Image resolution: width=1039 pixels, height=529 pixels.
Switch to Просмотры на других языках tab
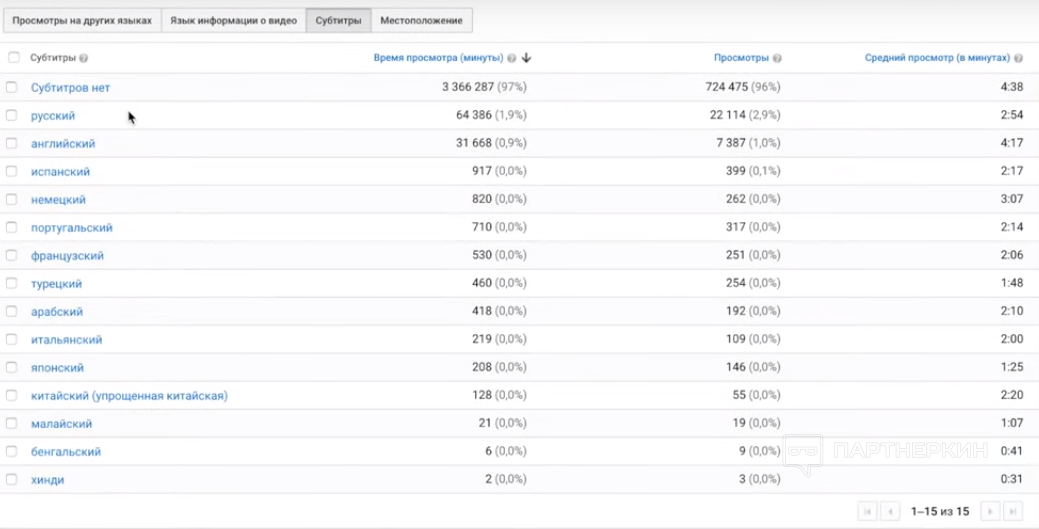tap(82, 20)
